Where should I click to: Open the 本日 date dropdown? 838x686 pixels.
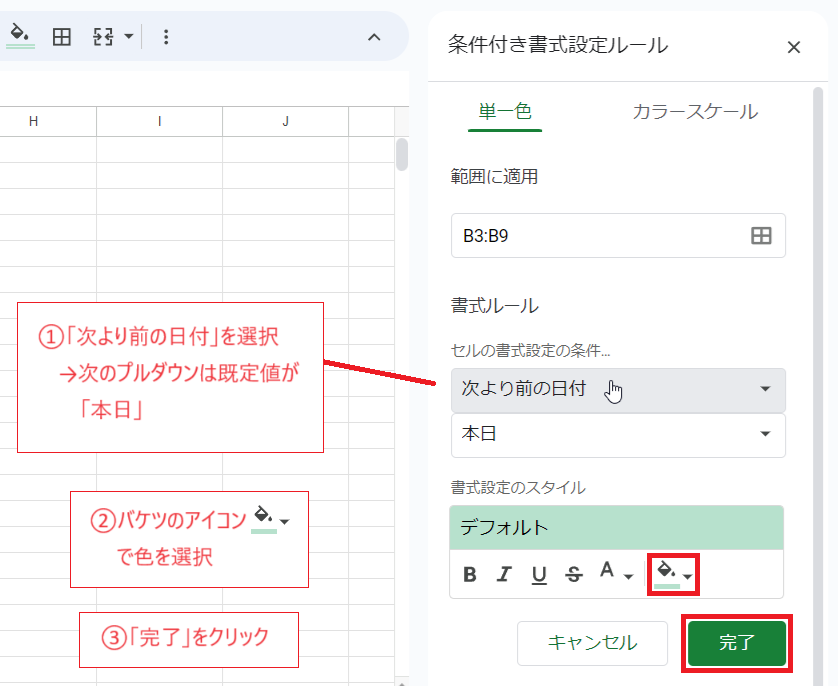618,434
